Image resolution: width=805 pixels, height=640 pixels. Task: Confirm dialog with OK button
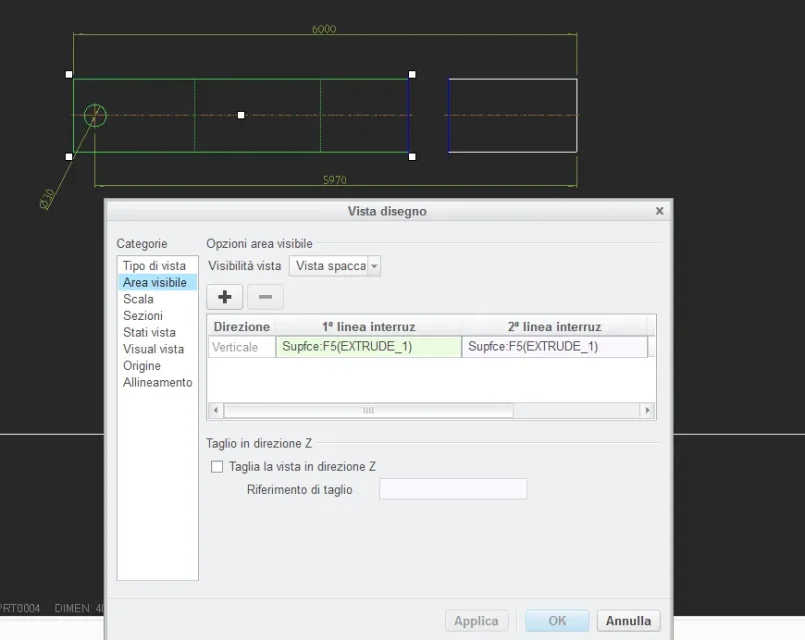[557, 621]
